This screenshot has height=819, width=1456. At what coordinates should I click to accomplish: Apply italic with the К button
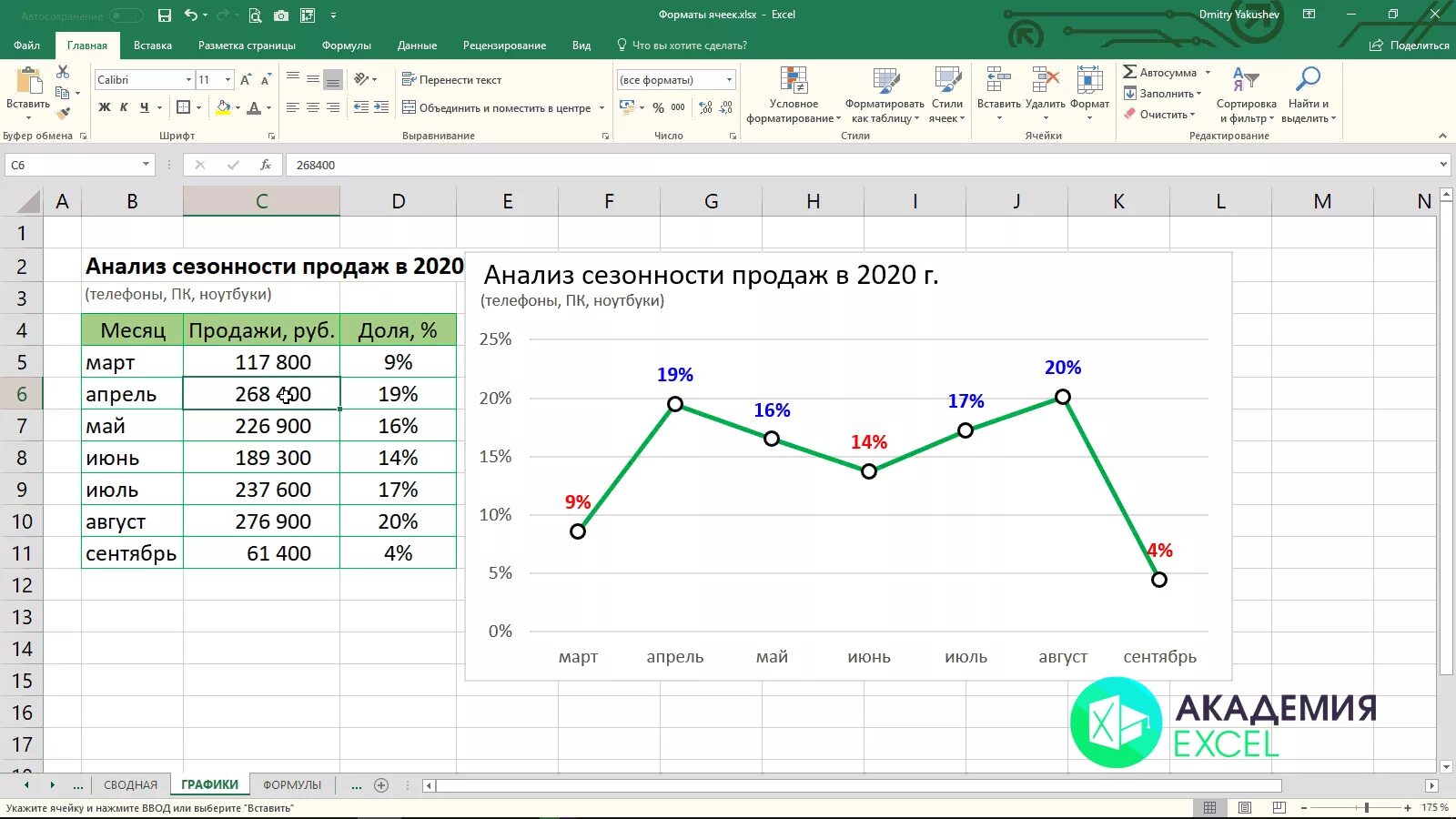[x=125, y=107]
